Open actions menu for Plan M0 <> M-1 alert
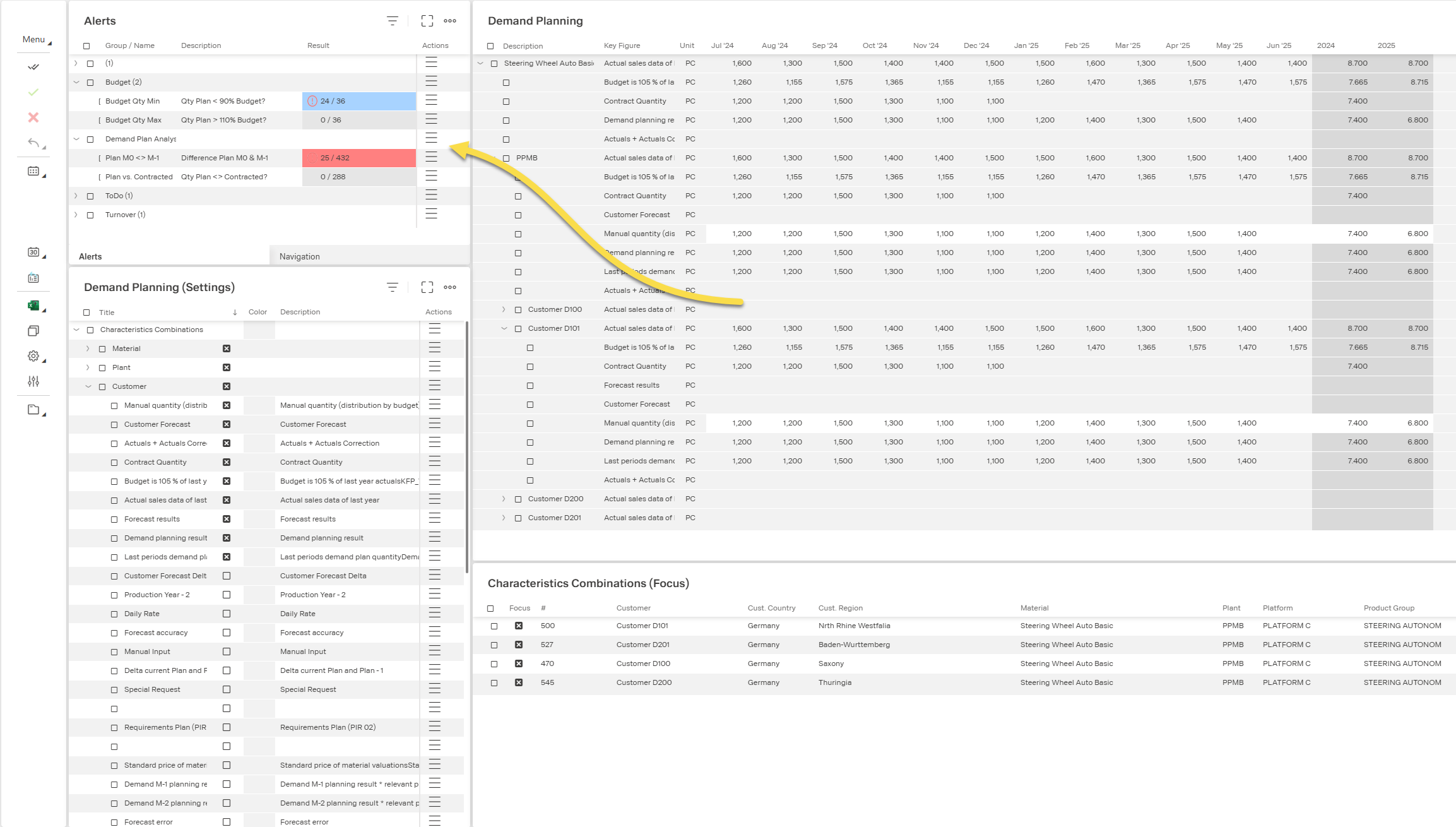Image resolution: width=1456 pixels, height=827 pixels. click(x=432, y=158)
